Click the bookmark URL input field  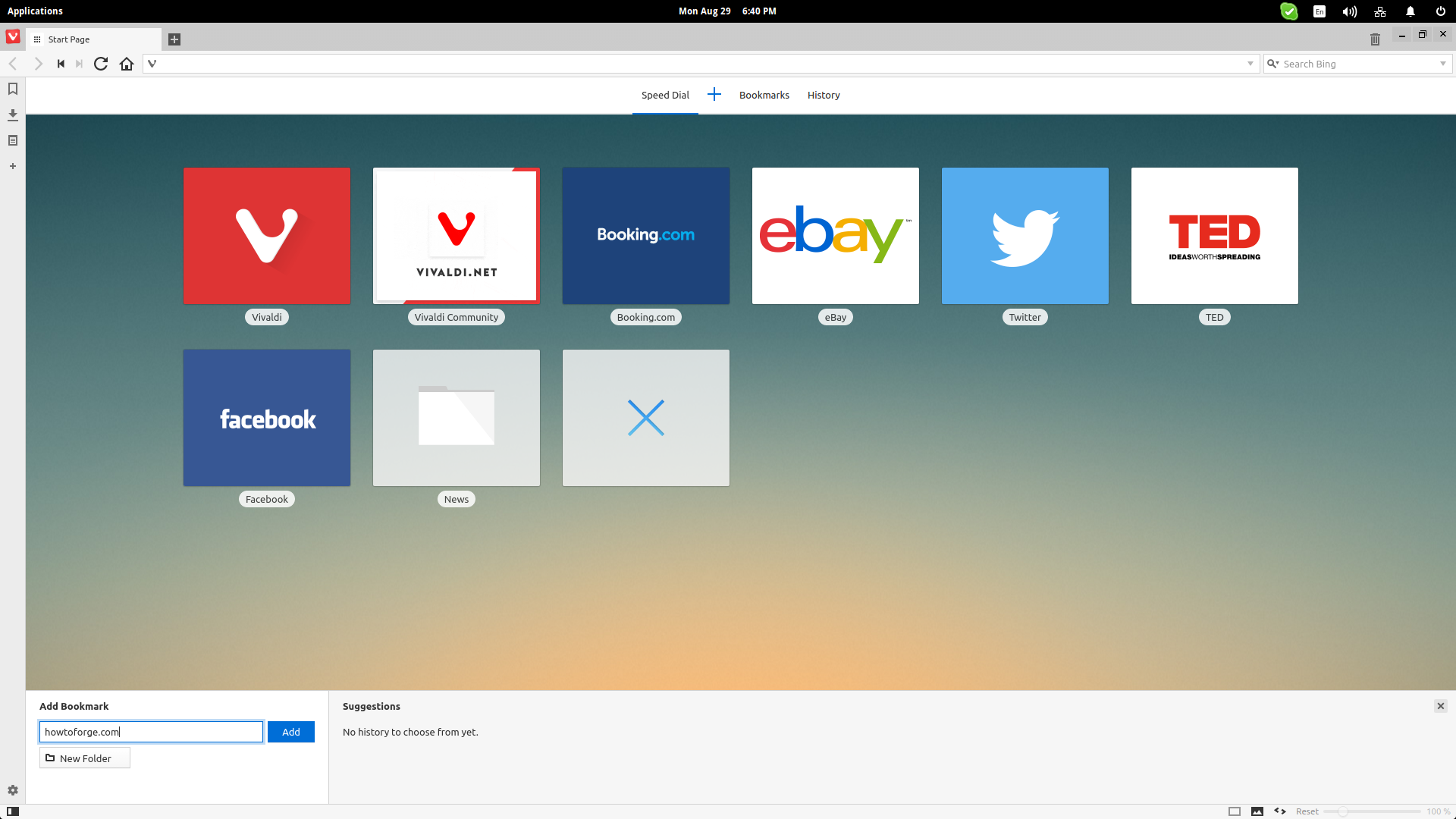[151, 732]
